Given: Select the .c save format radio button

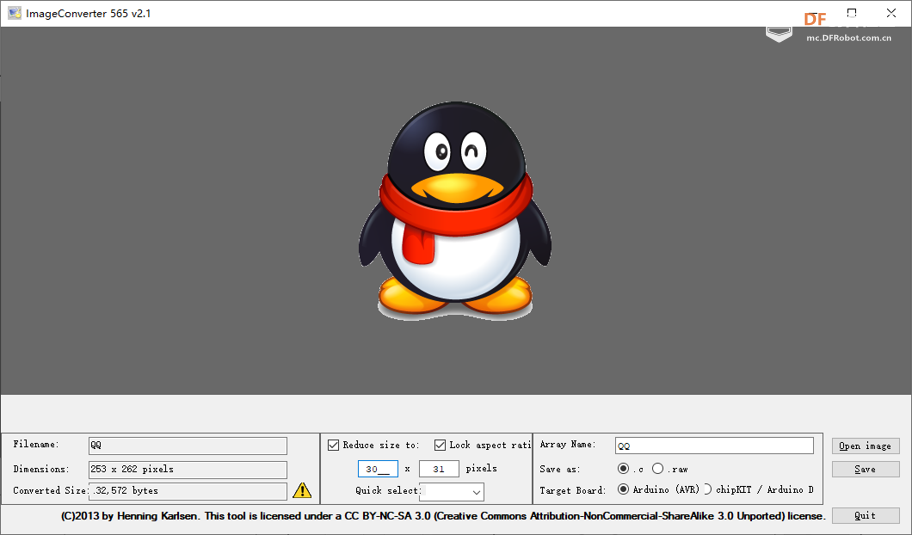Looking at the screenshot, I should tap(623, 468).
